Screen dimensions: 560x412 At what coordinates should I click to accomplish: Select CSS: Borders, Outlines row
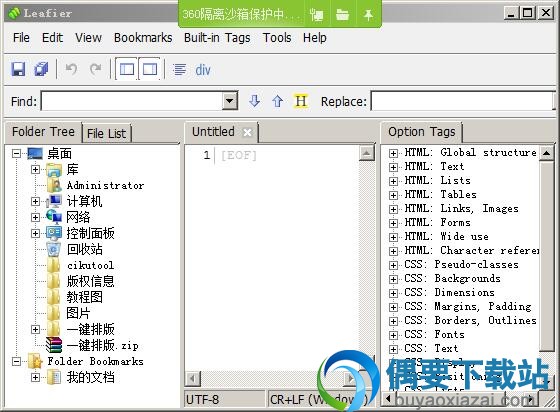click(470, 320)
